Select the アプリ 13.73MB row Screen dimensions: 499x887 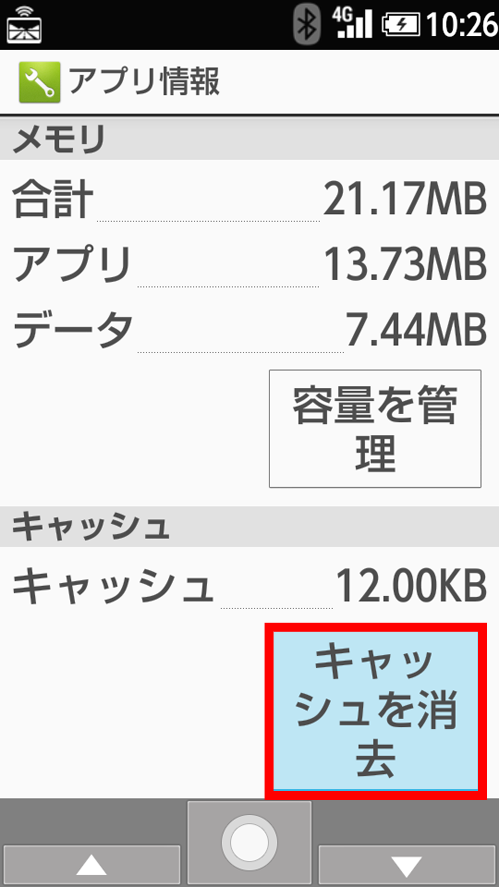[250, 265]
